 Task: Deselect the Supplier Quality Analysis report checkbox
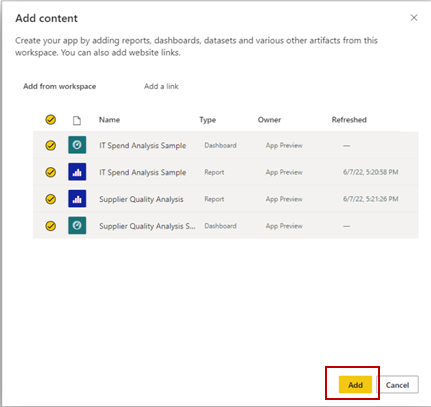(51, 199)
